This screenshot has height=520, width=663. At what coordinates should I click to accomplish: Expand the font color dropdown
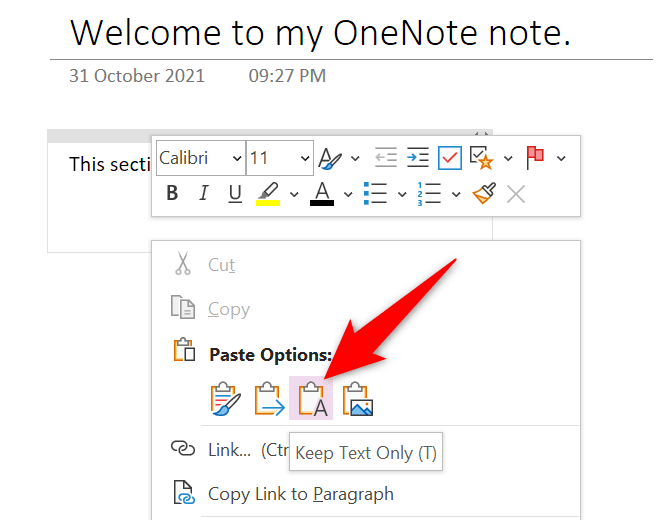tap(348, 194)
